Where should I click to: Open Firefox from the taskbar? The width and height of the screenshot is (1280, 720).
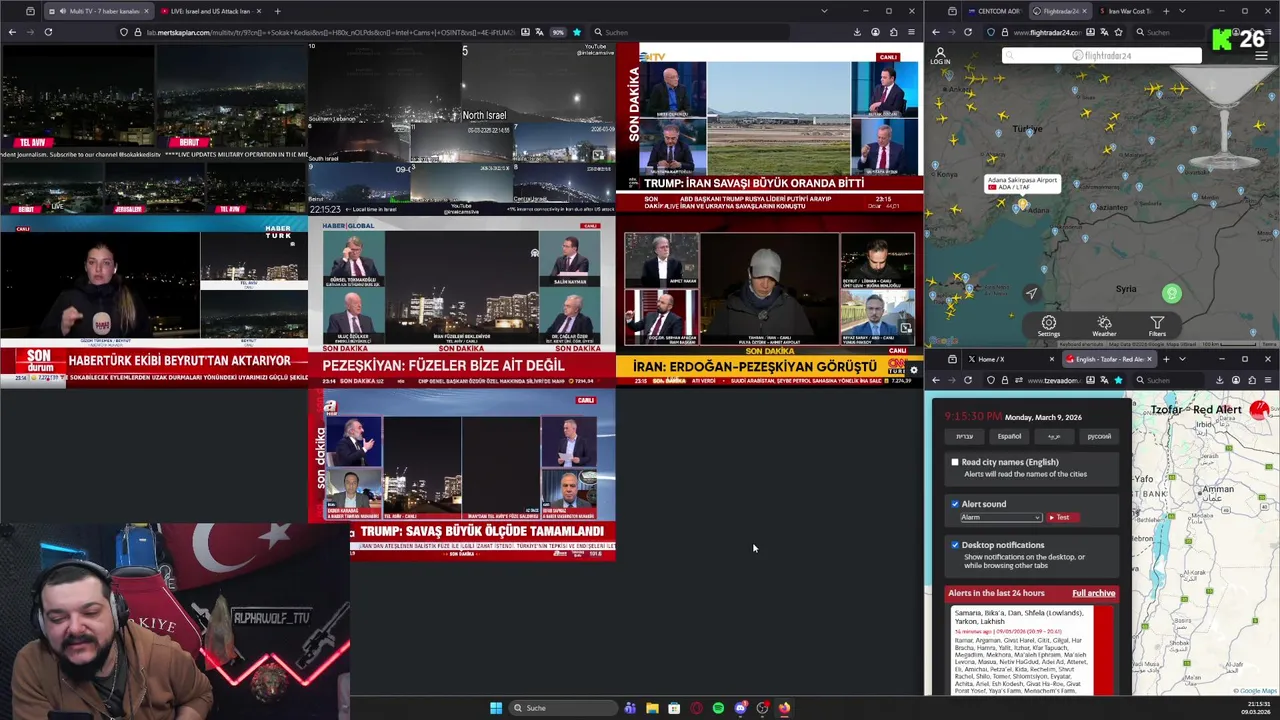click(784, 708)
